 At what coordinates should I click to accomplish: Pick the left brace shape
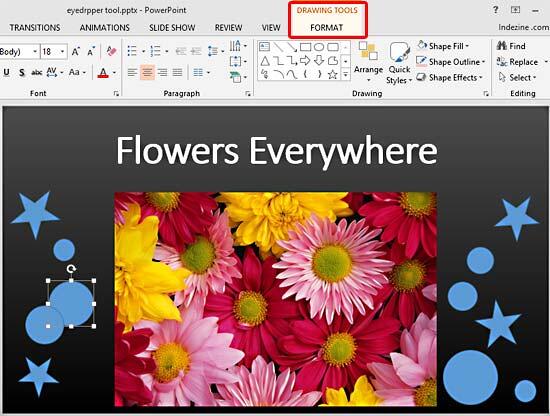(306, 74)
